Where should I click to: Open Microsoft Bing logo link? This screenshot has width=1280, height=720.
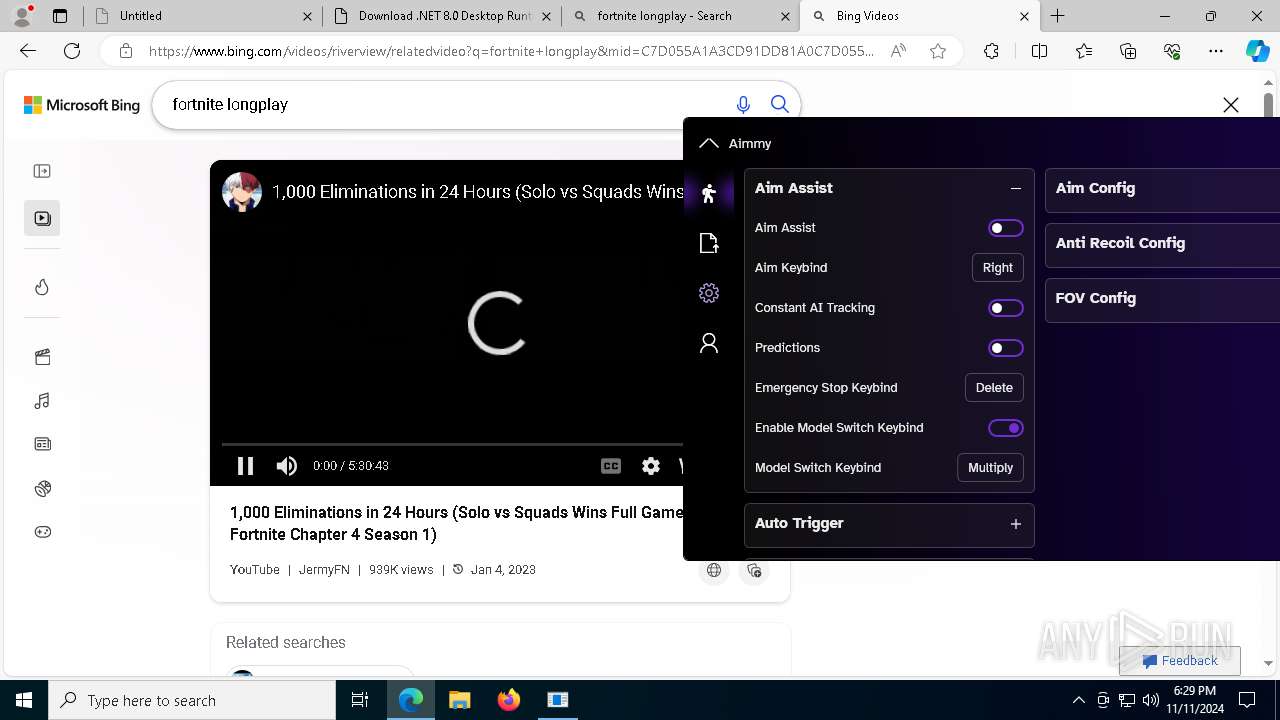tap(82, 105)
